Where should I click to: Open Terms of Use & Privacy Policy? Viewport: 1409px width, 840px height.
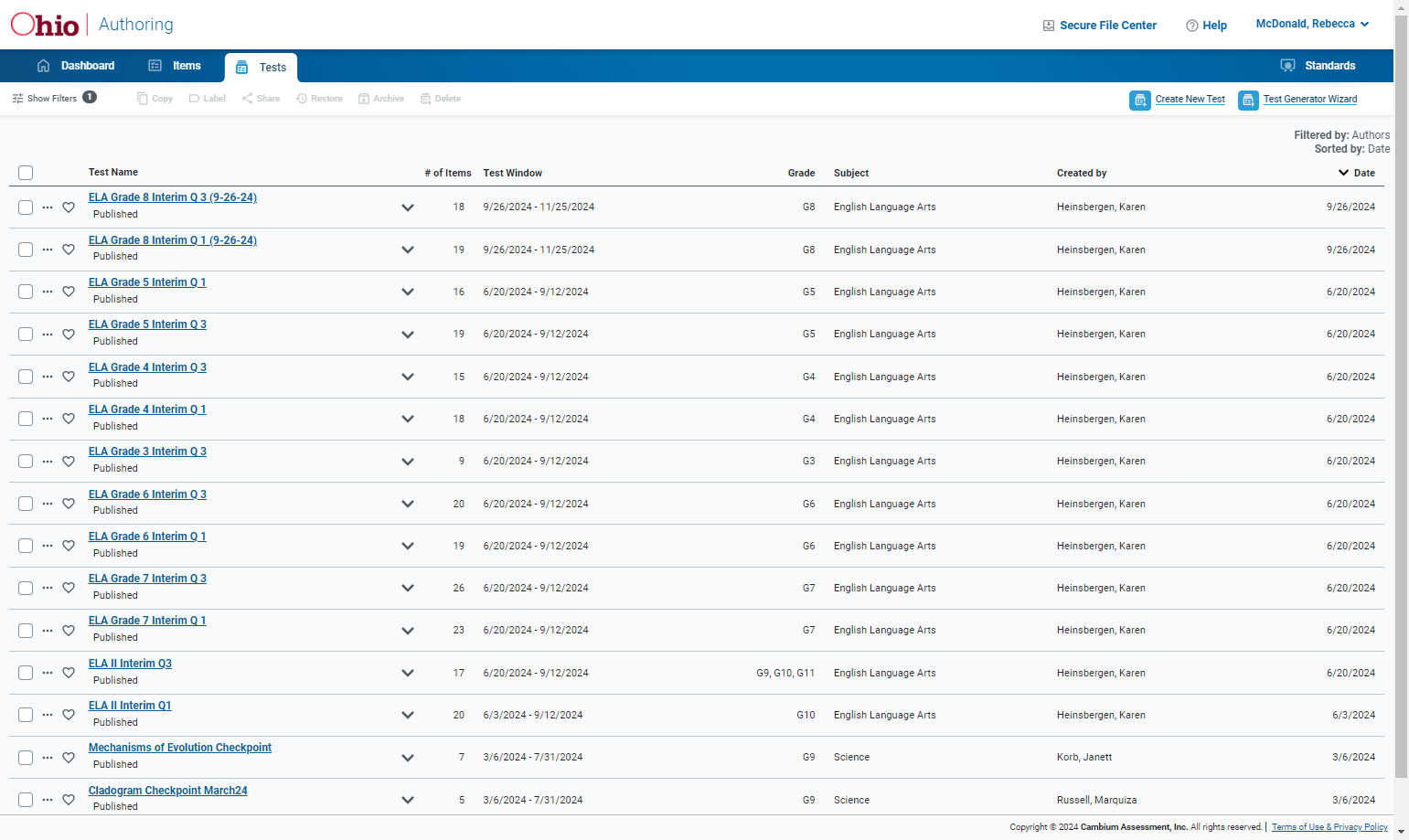tap(1329, 827)
